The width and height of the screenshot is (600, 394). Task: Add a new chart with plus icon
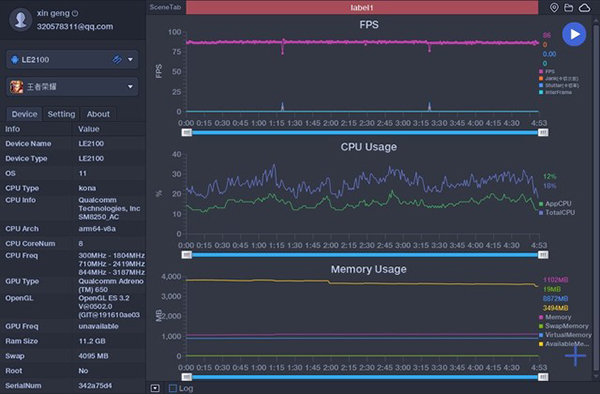(x=575, y=355)
